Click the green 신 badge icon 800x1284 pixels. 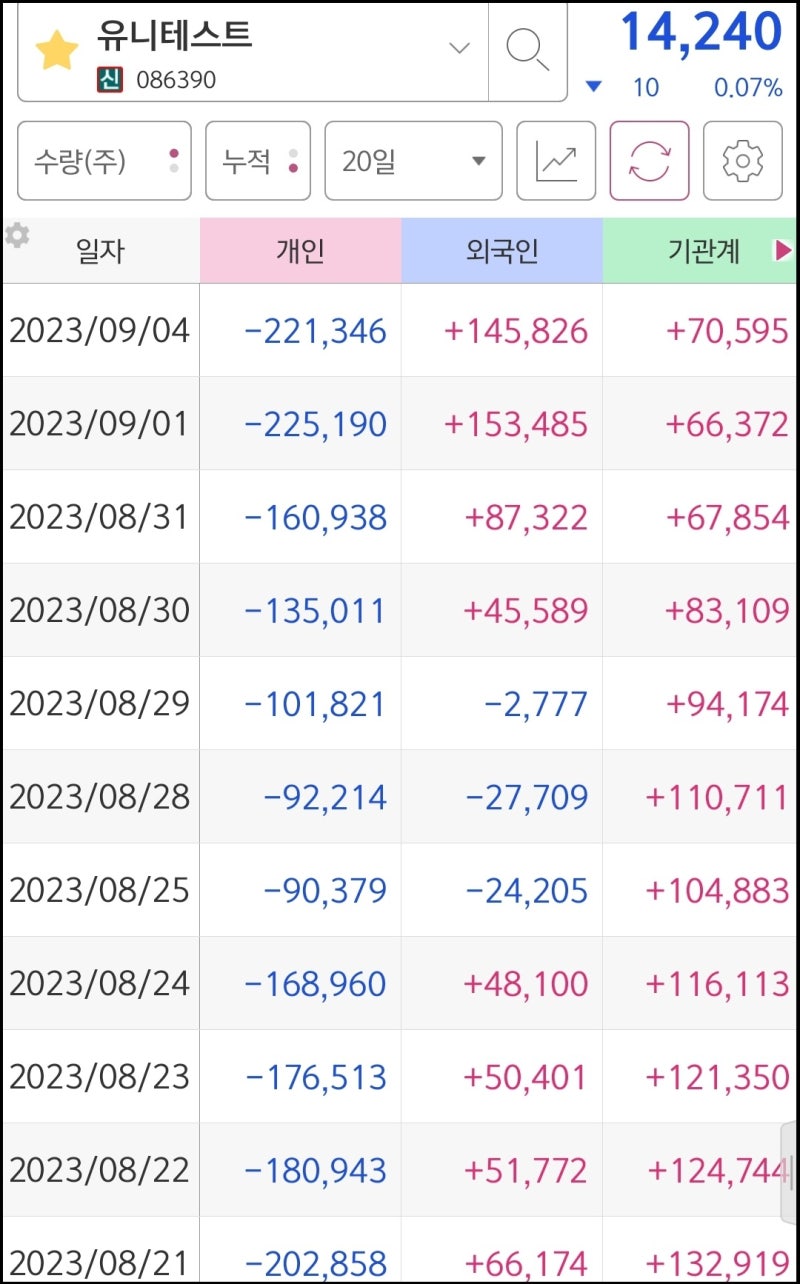(109, 79)
